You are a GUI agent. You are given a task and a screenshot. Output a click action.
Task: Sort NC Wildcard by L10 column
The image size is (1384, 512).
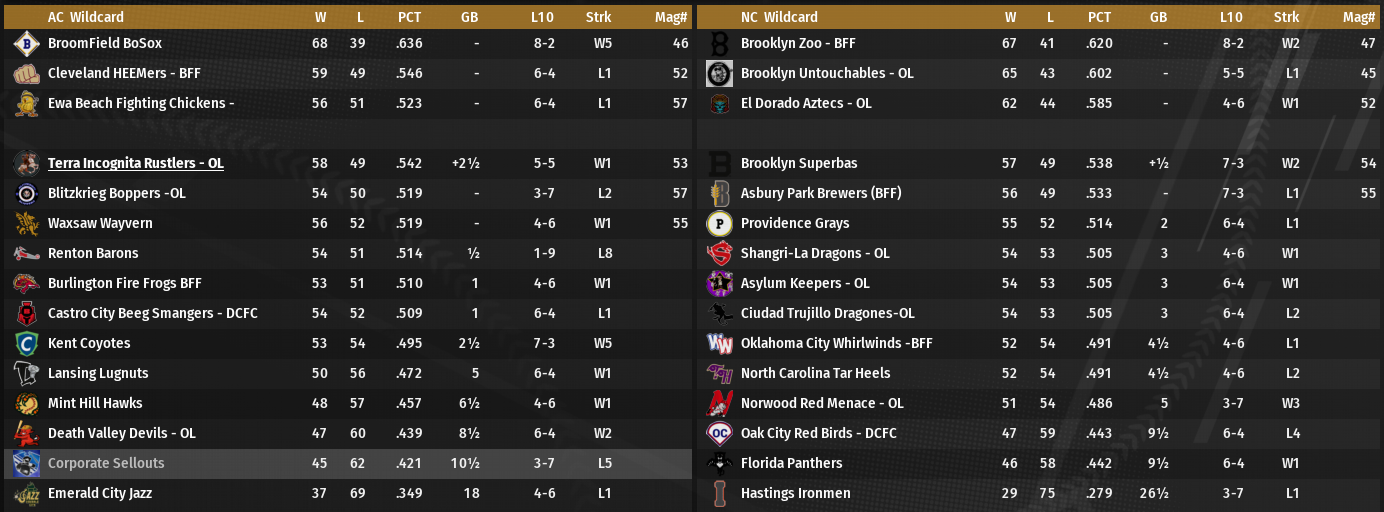(1231, 17)
